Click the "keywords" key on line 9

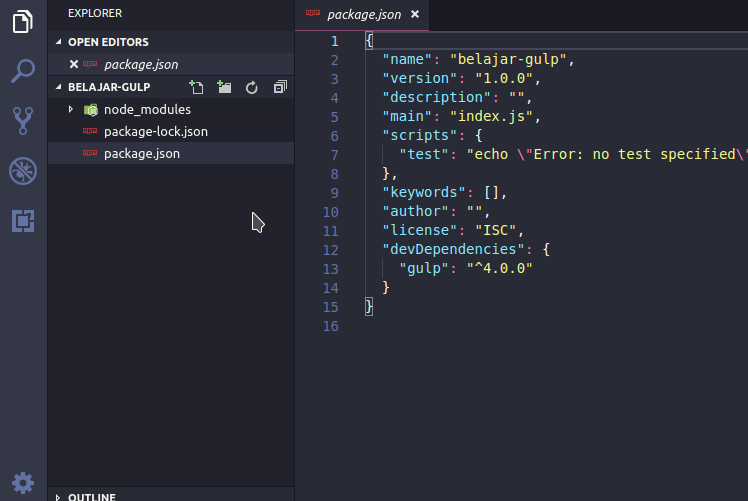(424, 192)
